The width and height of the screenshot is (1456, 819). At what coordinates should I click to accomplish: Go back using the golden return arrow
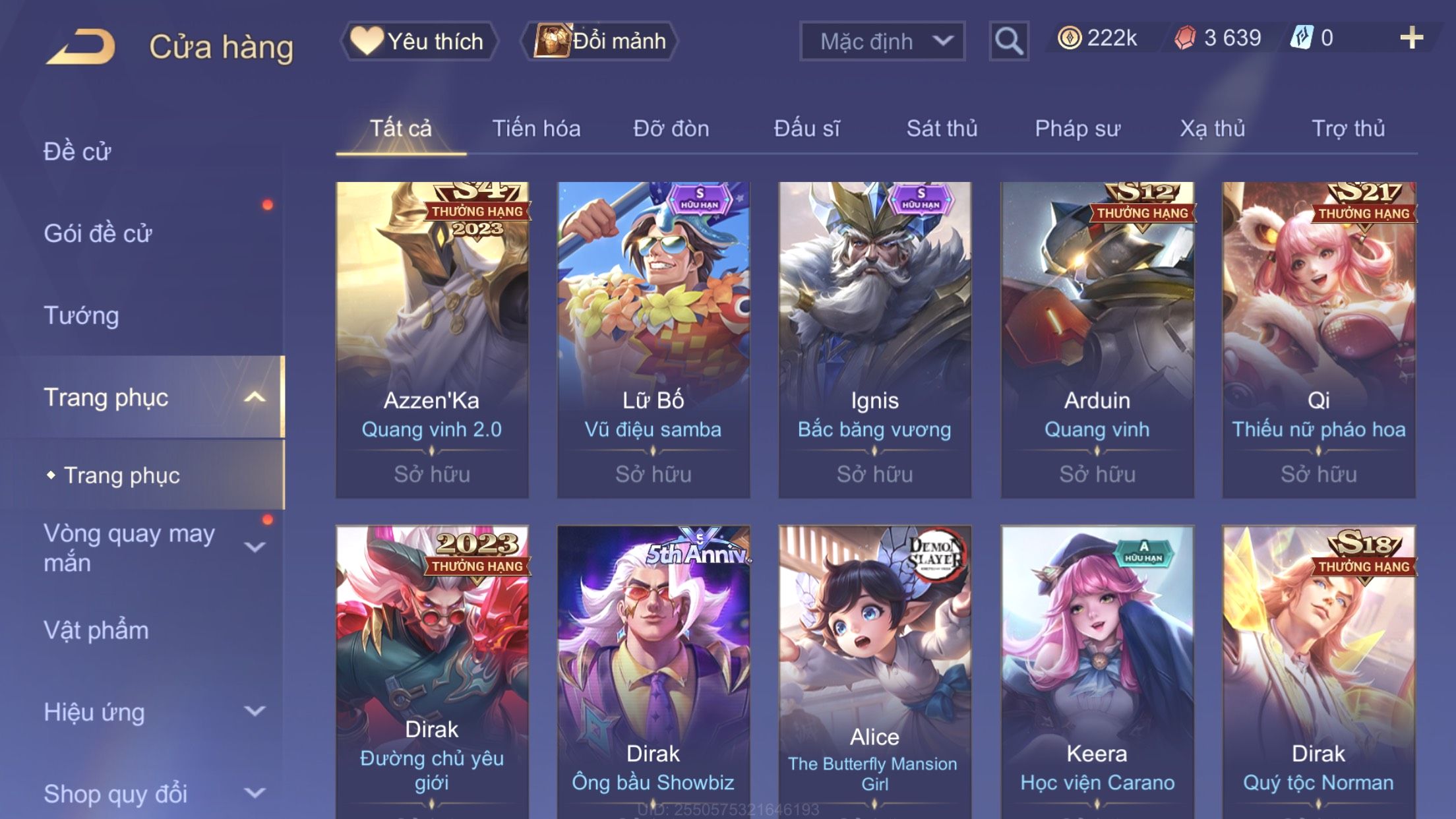click(81, 46)
